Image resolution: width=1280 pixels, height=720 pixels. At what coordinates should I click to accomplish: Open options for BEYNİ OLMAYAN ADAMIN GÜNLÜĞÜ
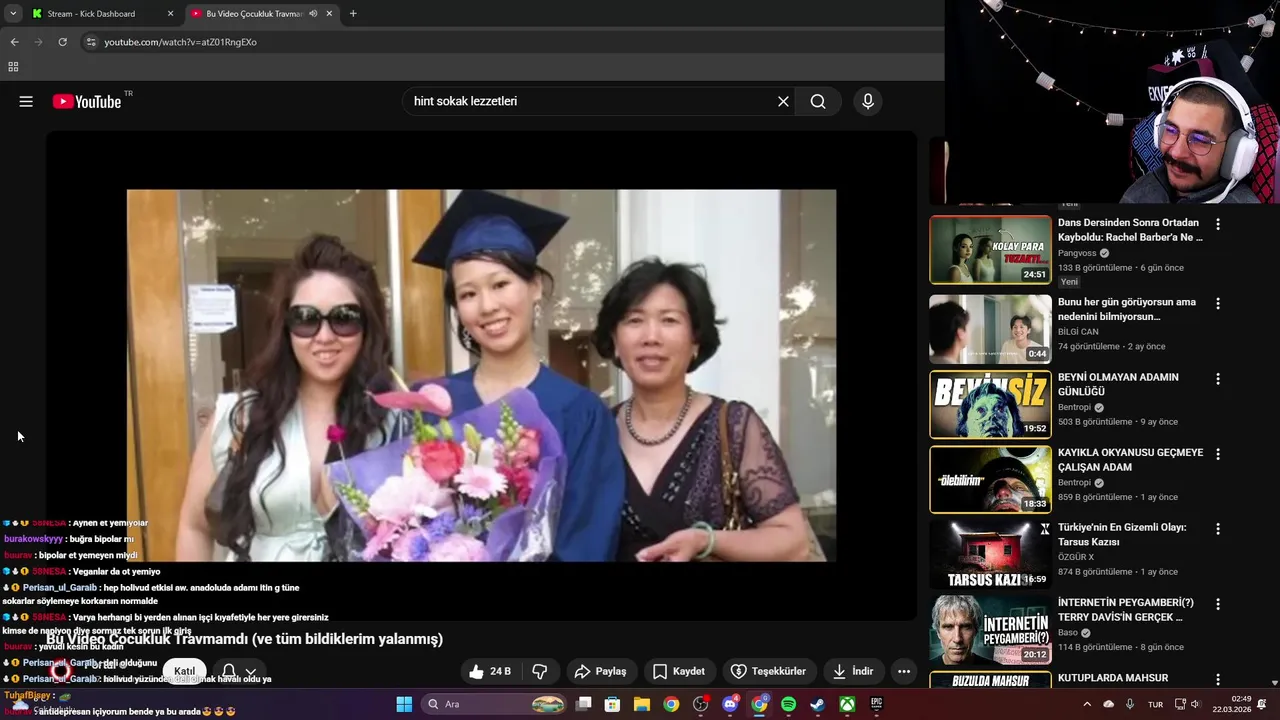[x=1218, y=379]
